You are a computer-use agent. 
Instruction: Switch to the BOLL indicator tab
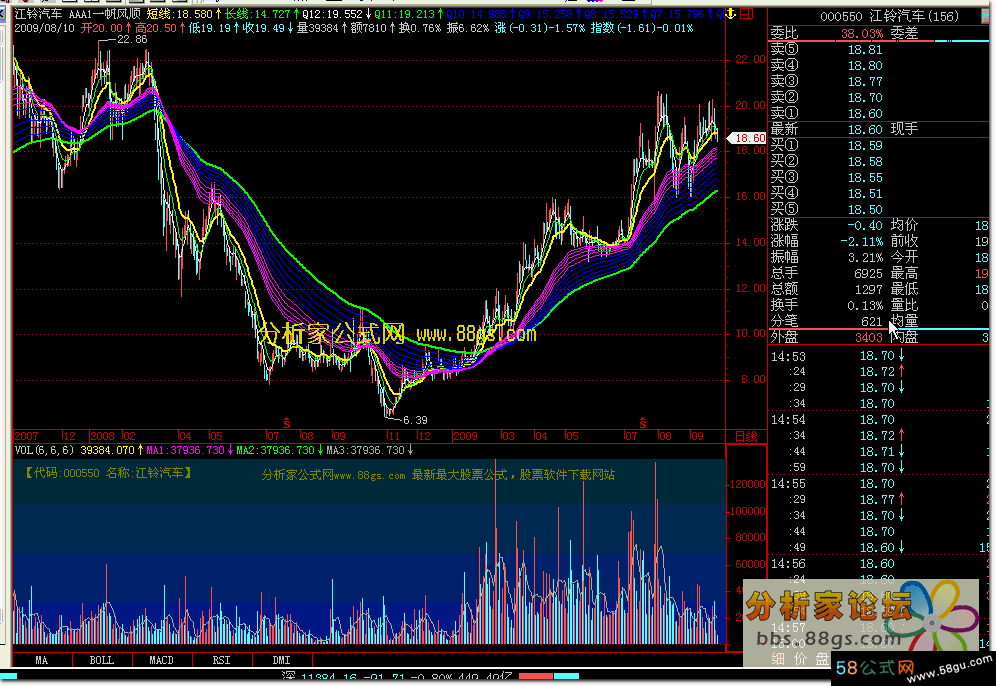click(x=102, y=660)
